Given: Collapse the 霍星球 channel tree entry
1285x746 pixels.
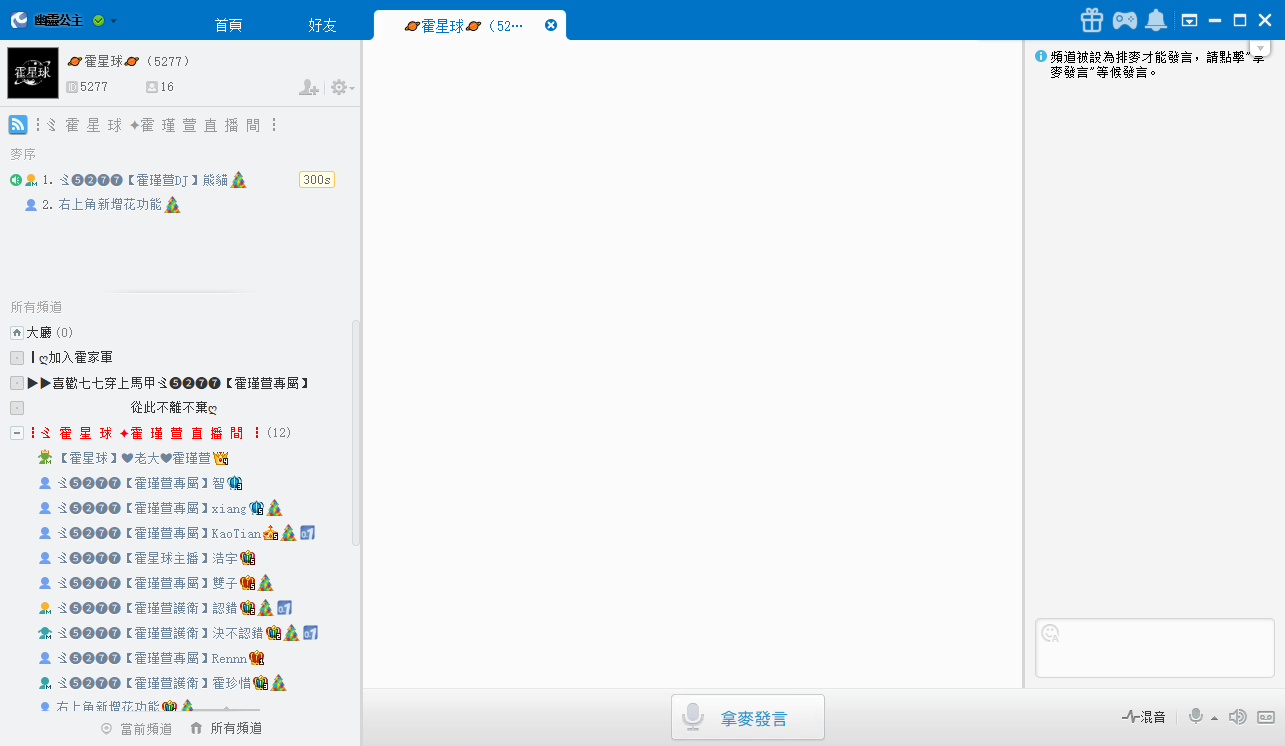Looking at the screenshot, I should (16, 432).
